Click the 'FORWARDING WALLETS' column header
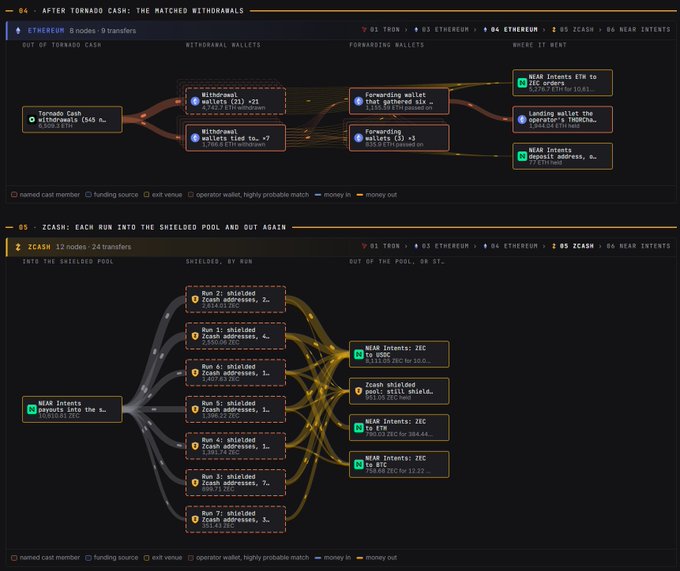Image resolution: width=680 pixels, height=571 pixels. (386, 45)
